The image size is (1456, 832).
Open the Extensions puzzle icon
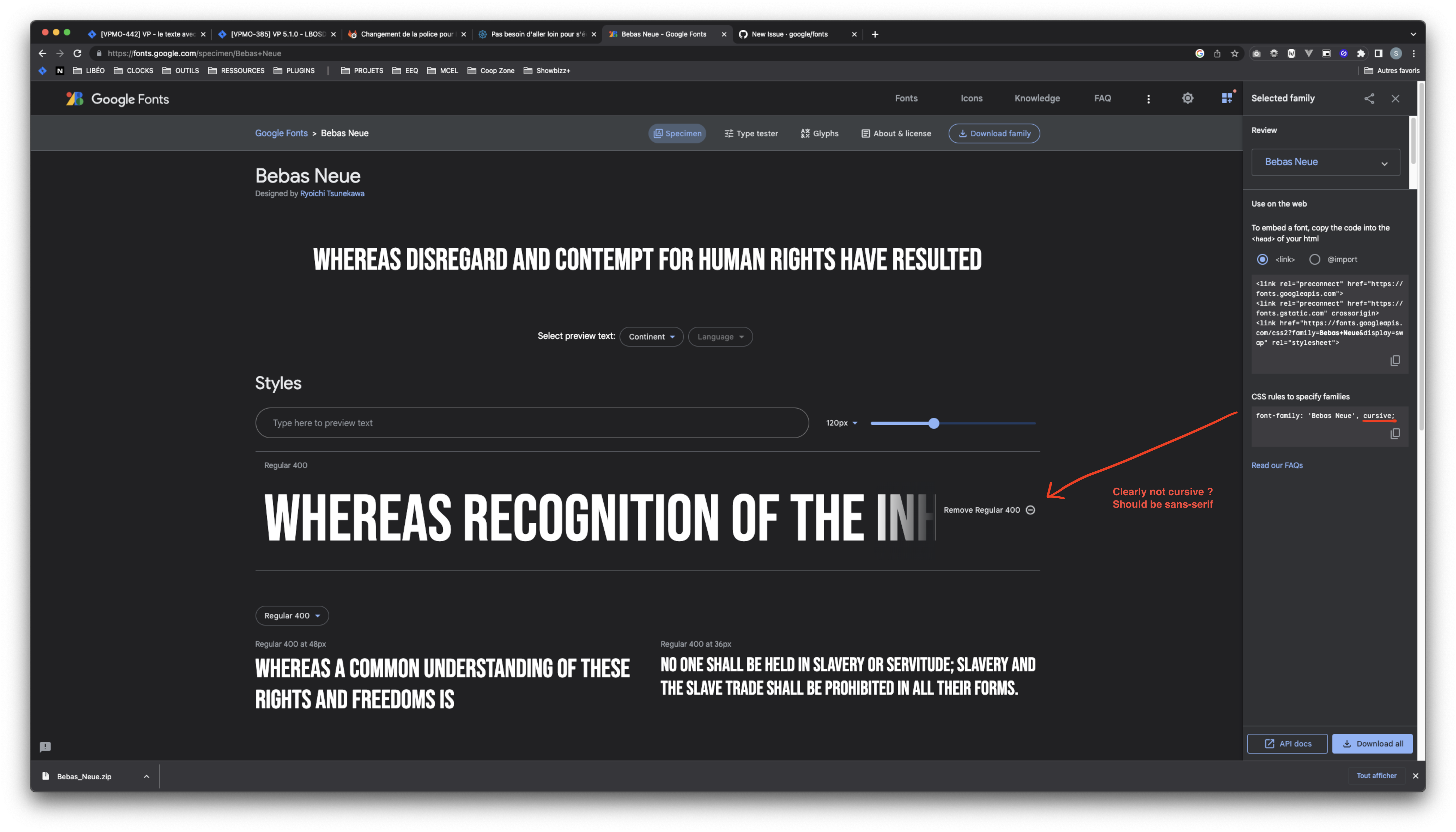(1361, 54)
